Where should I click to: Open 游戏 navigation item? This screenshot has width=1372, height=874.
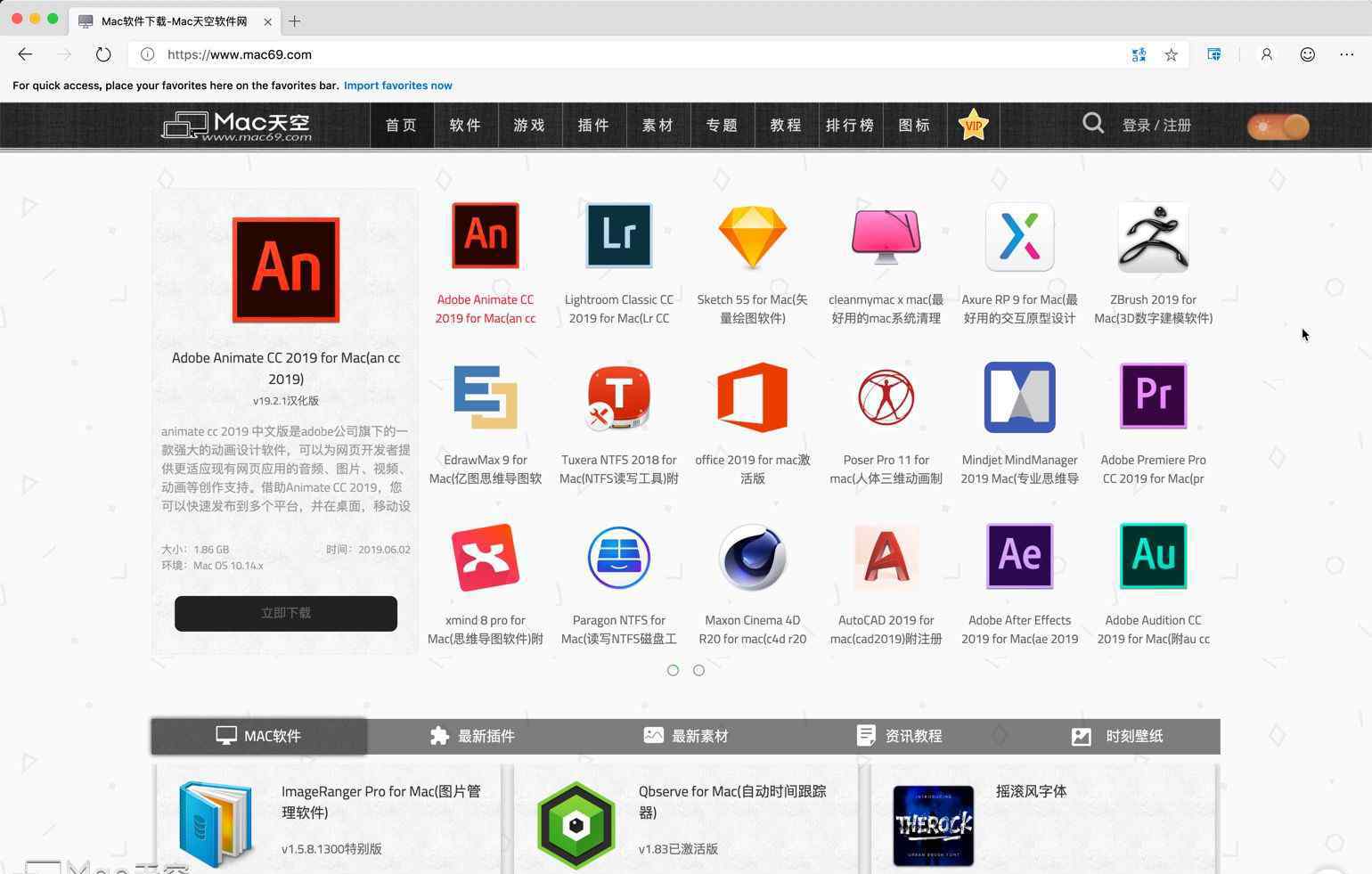(529, 125)
